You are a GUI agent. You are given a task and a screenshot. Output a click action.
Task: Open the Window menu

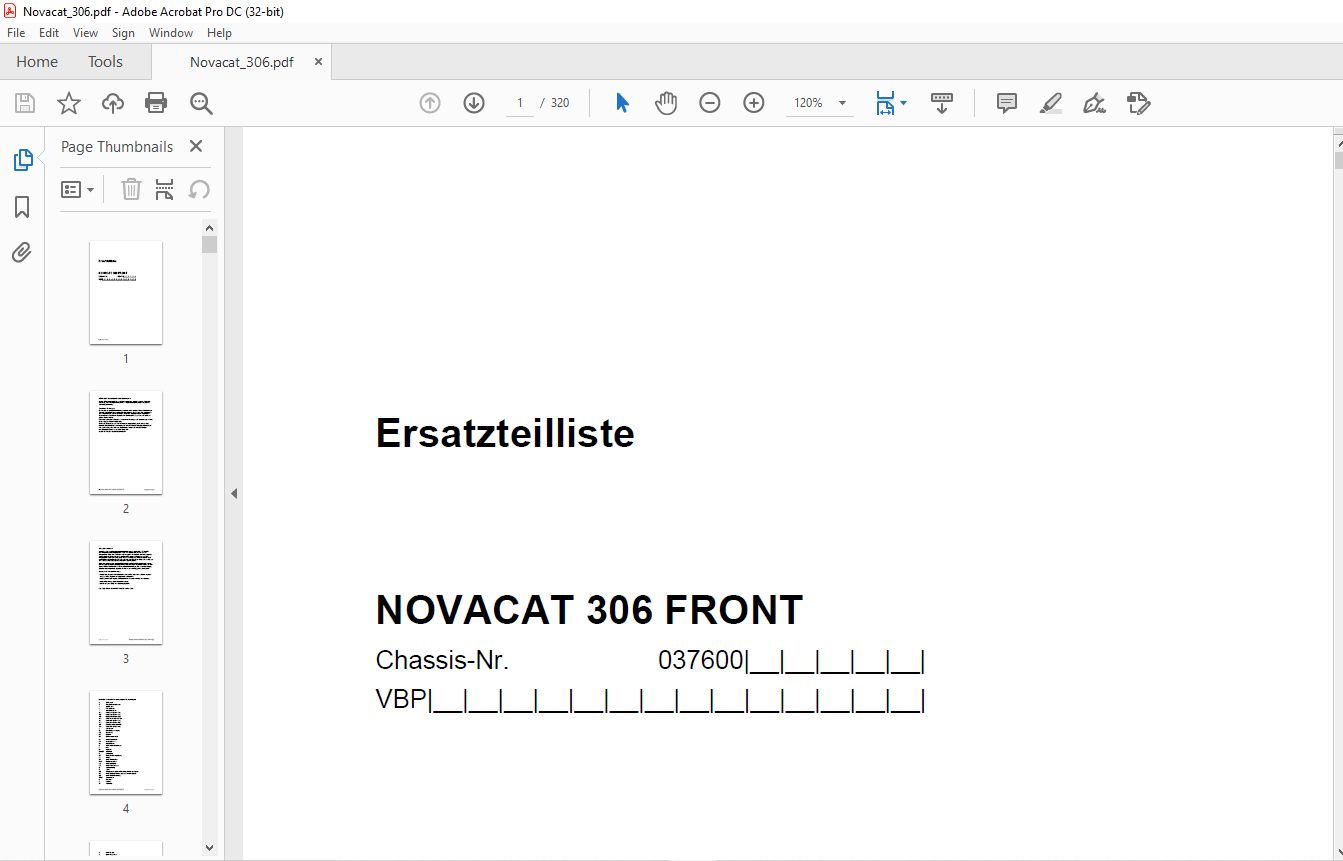[x=171, y=33]
